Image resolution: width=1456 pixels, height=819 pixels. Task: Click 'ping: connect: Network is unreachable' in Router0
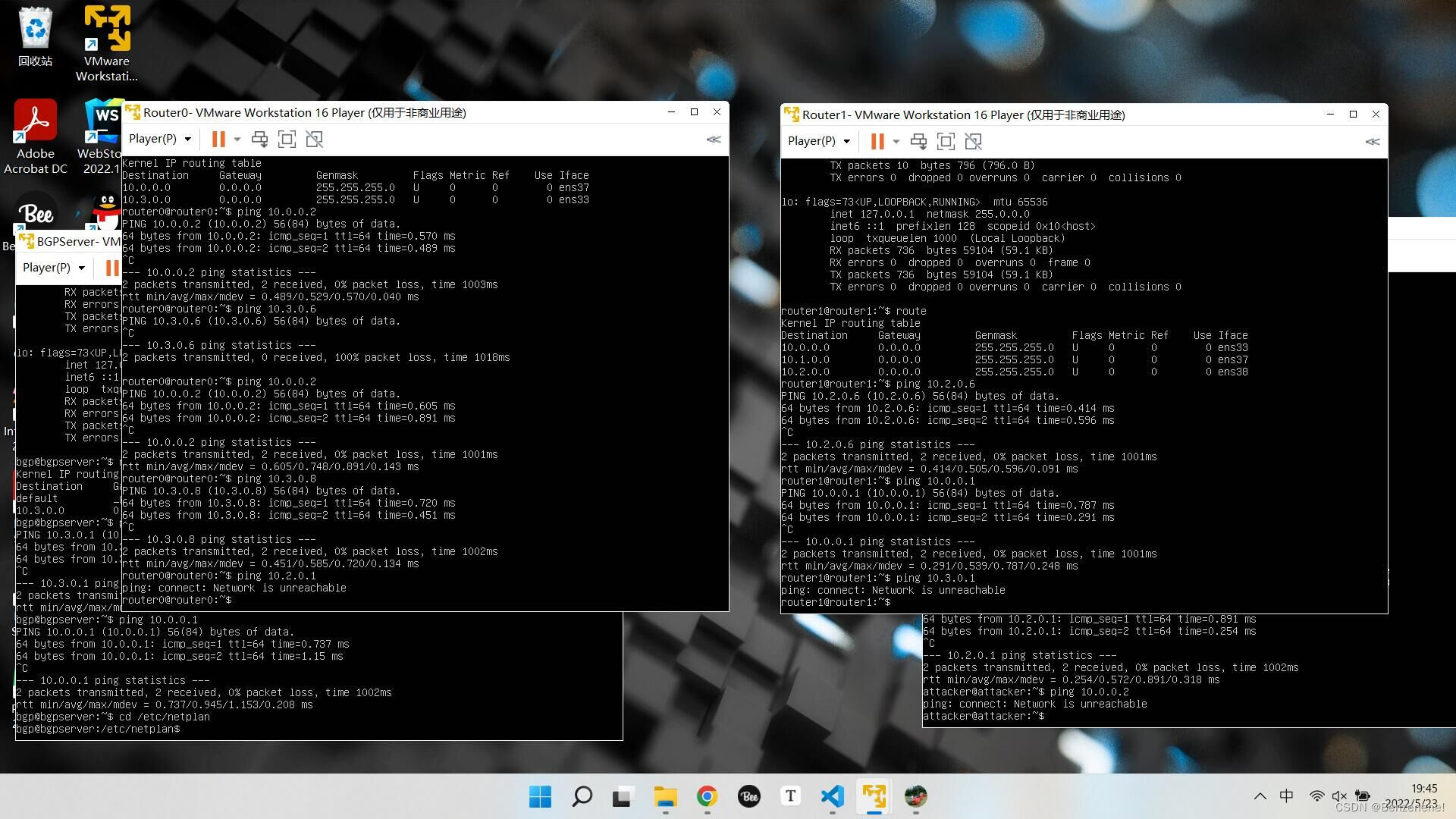(234, 588)
